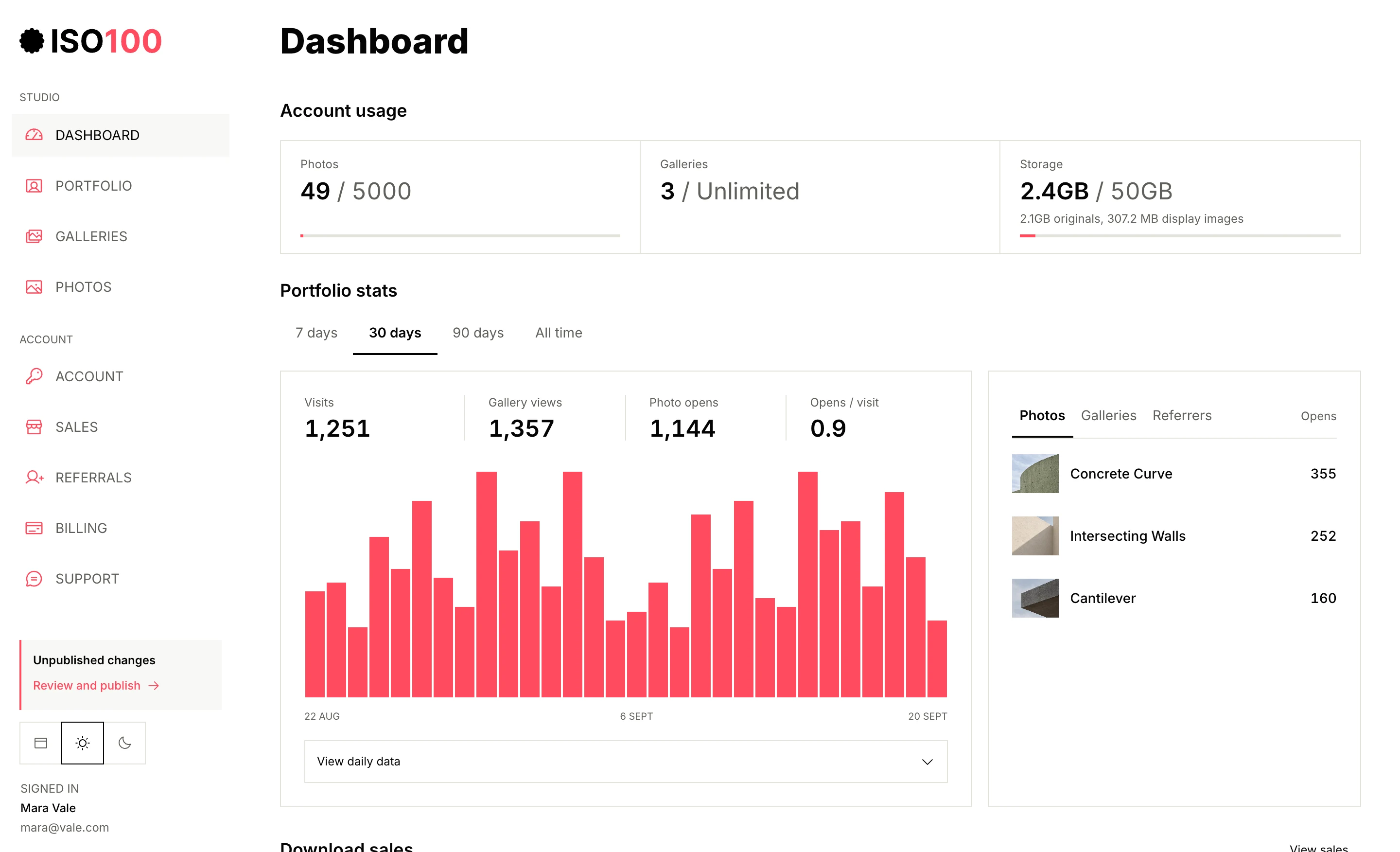Click the Opens / visit value 0.9
1400x852 pixels.
pos(828,428)
